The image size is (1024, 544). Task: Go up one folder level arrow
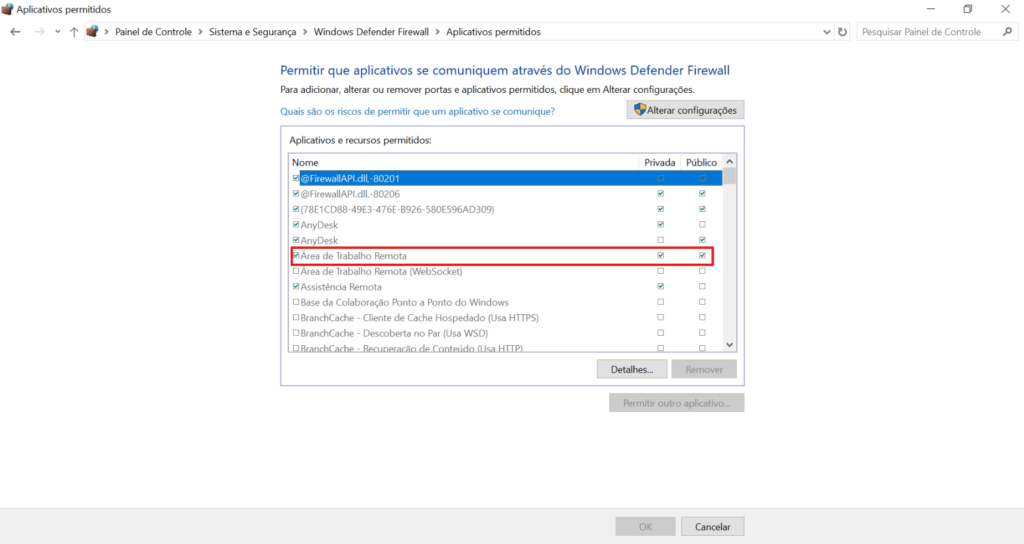(74, 31)
